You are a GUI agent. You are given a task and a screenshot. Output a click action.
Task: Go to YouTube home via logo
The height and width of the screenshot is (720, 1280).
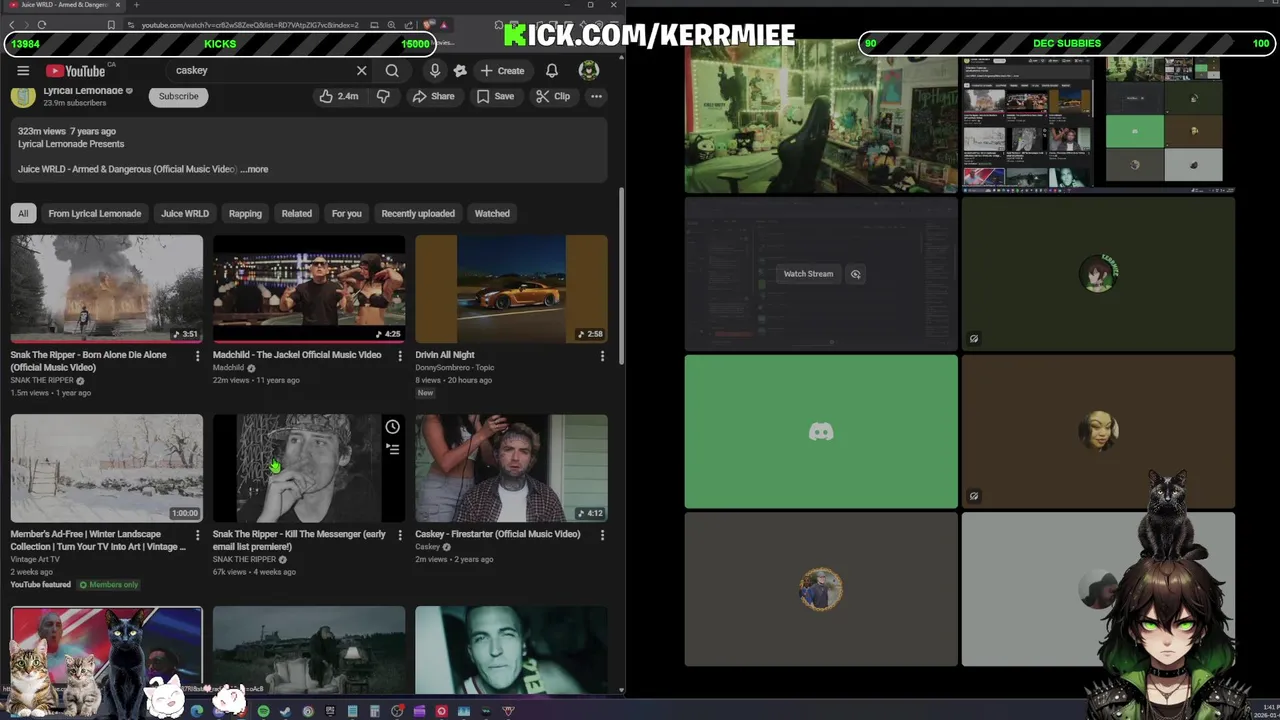(75, 70)
